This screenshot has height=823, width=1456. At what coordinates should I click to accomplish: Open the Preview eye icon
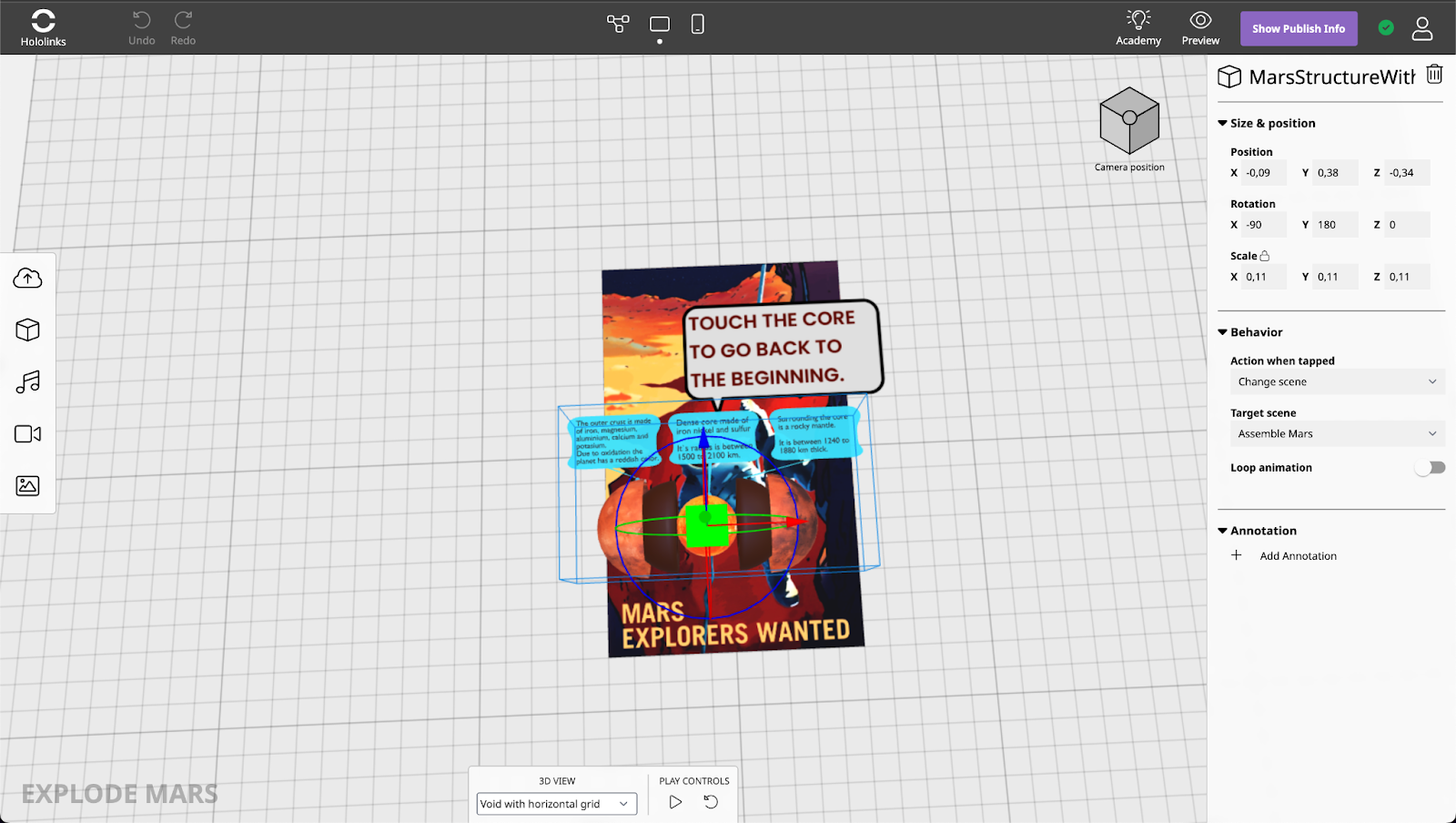[x=1200, y=27]
